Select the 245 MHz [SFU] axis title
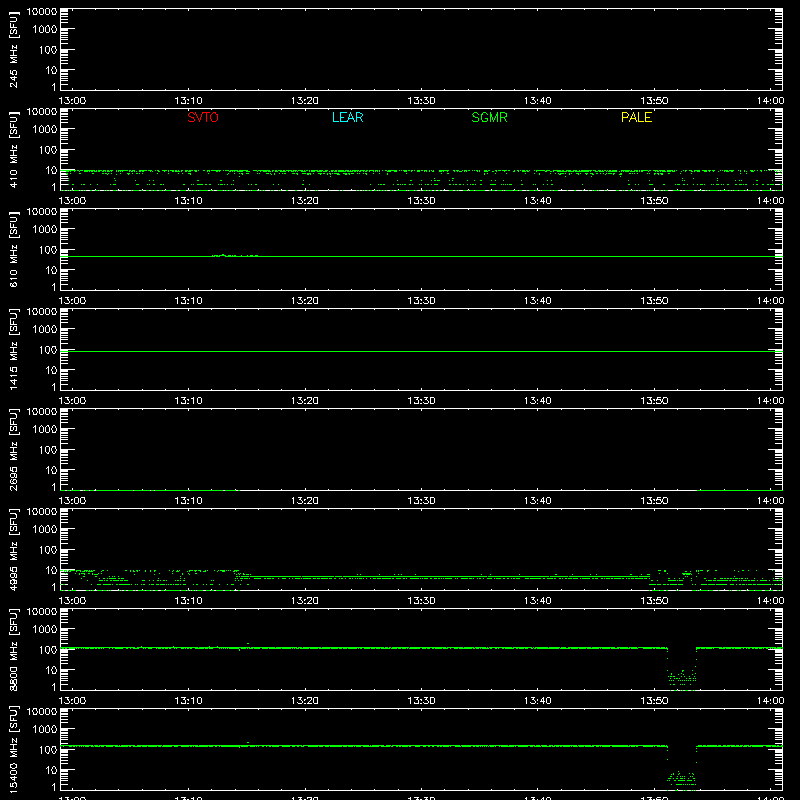 pyautogui.click(x=13, y=49)
